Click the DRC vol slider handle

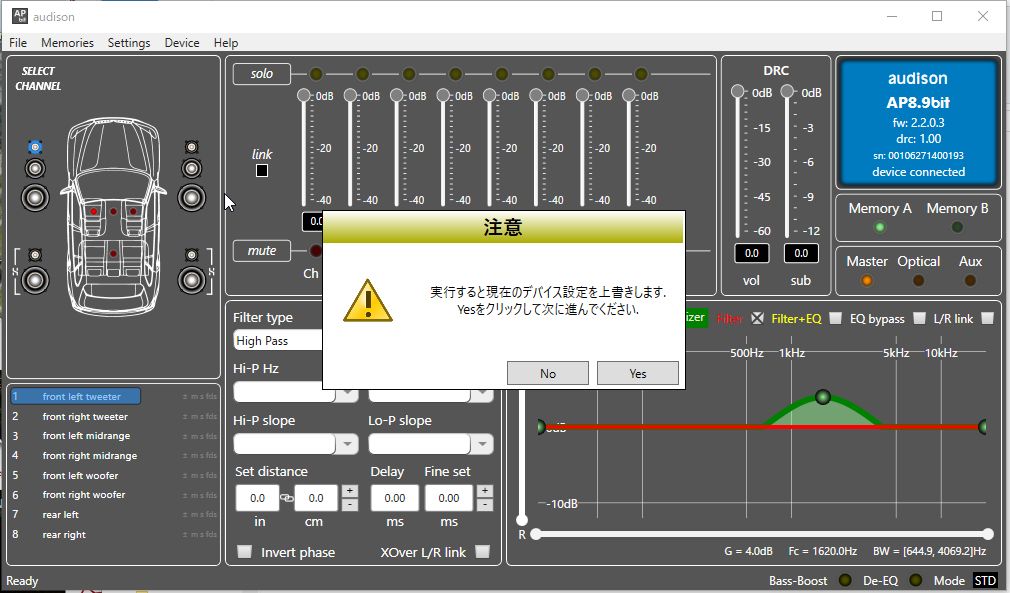(738, 91)
